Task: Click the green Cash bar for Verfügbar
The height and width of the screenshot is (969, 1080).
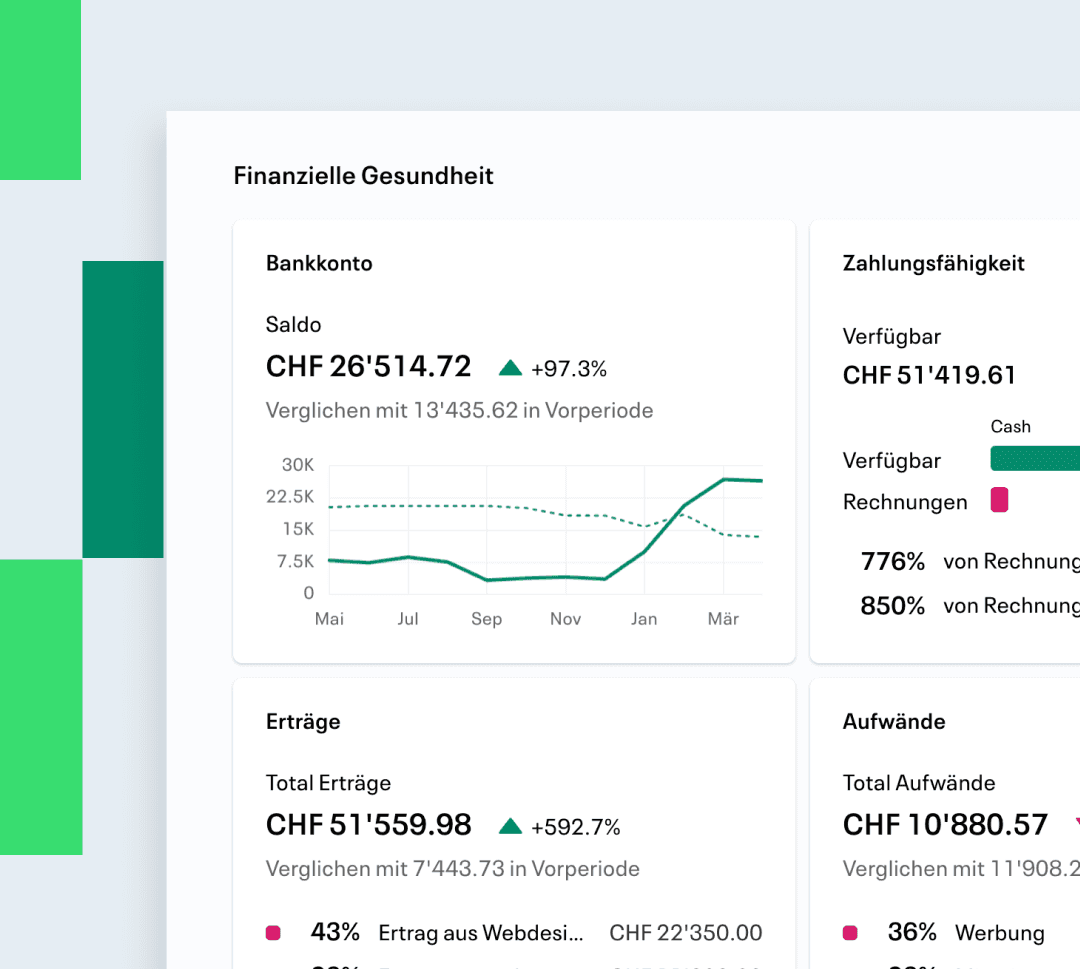Action: (x=1035, y=459)
